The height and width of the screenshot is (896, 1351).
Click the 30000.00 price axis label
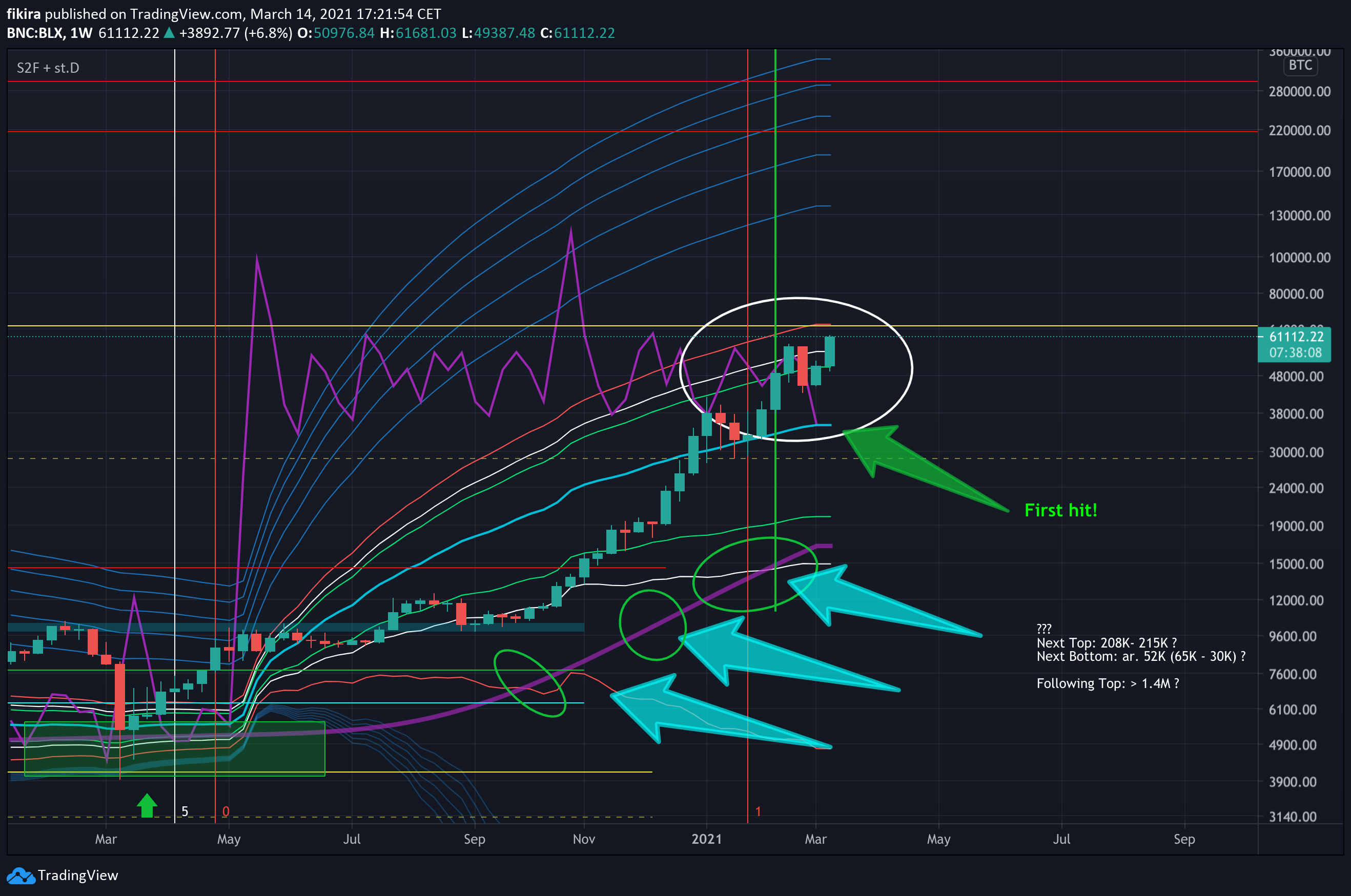click(1296, 452)
